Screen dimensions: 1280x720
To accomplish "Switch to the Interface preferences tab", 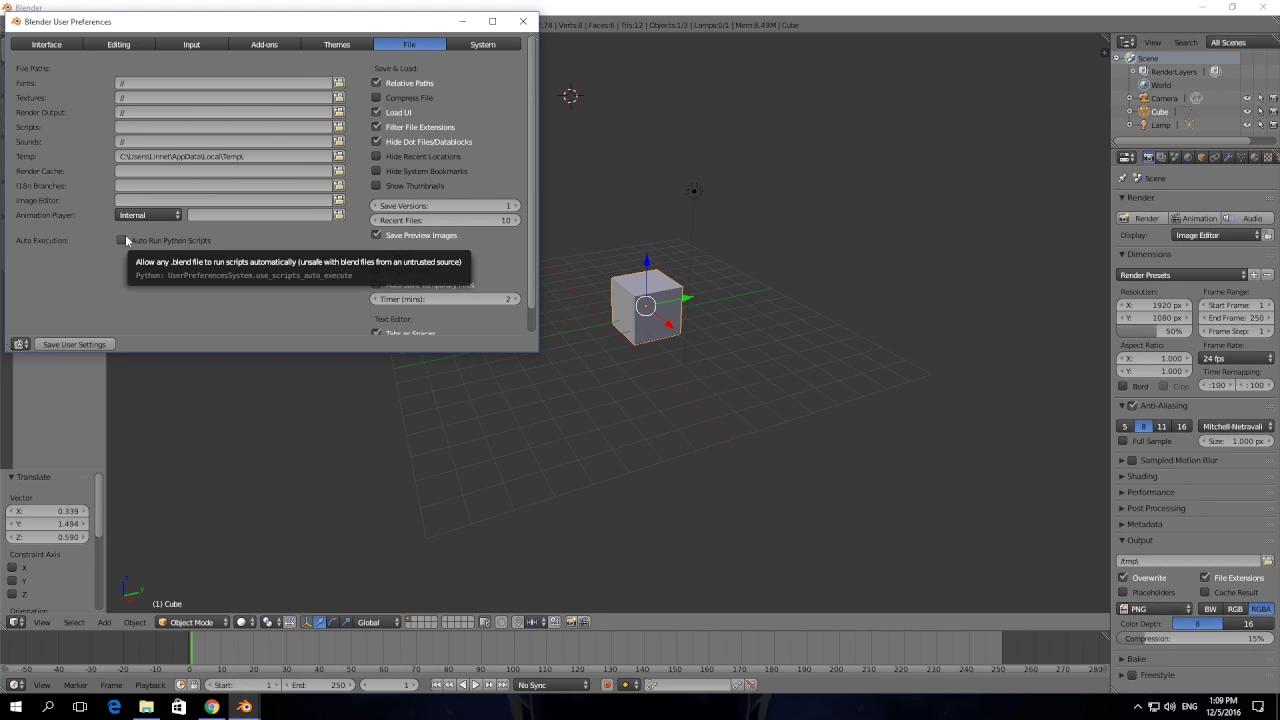I will coord(46,44).
